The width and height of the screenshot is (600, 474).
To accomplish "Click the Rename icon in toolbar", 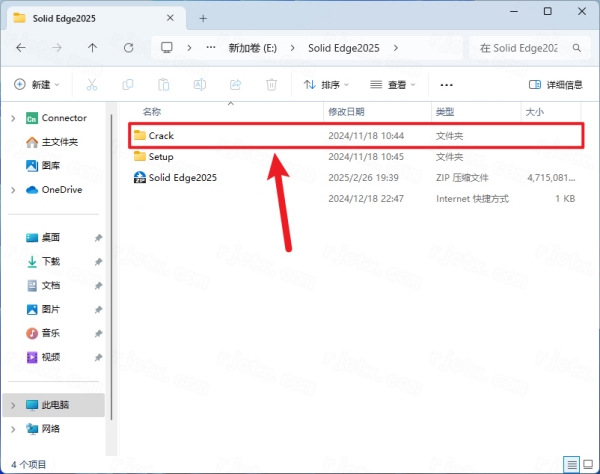I will click(200, 85).
